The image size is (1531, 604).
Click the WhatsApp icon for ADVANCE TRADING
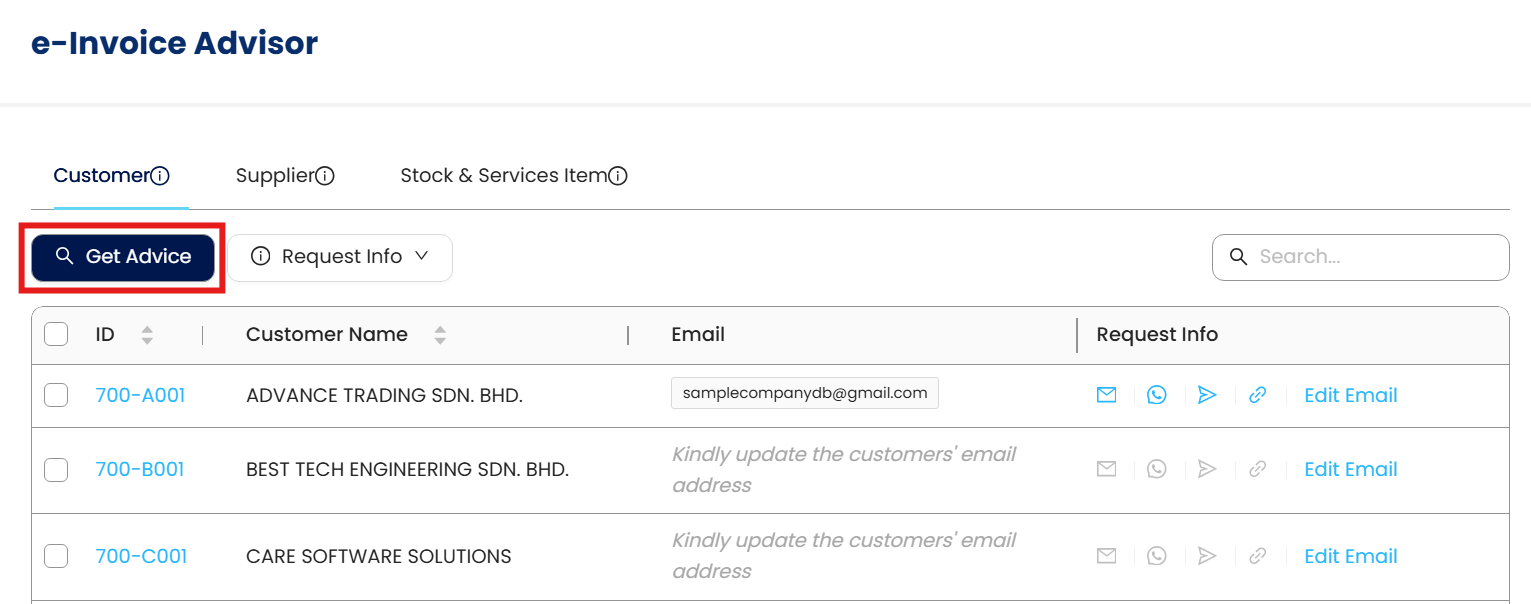pyautogui.click(x=1157, y=395)
